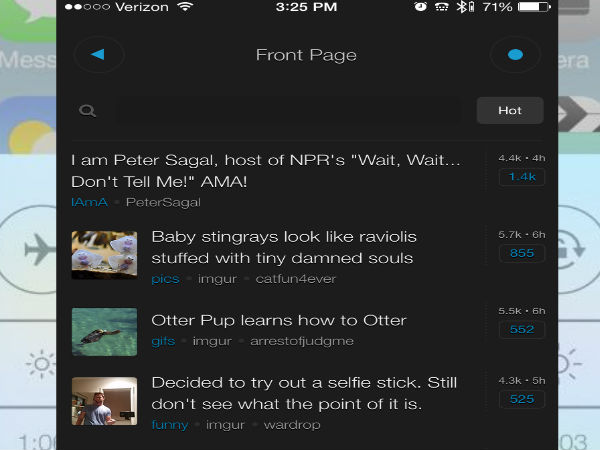The width and height of the screenshot is (600, 450).
Task: View the 525 comments on selfie post
Action: pyautogui.click(x=521, y=399)
